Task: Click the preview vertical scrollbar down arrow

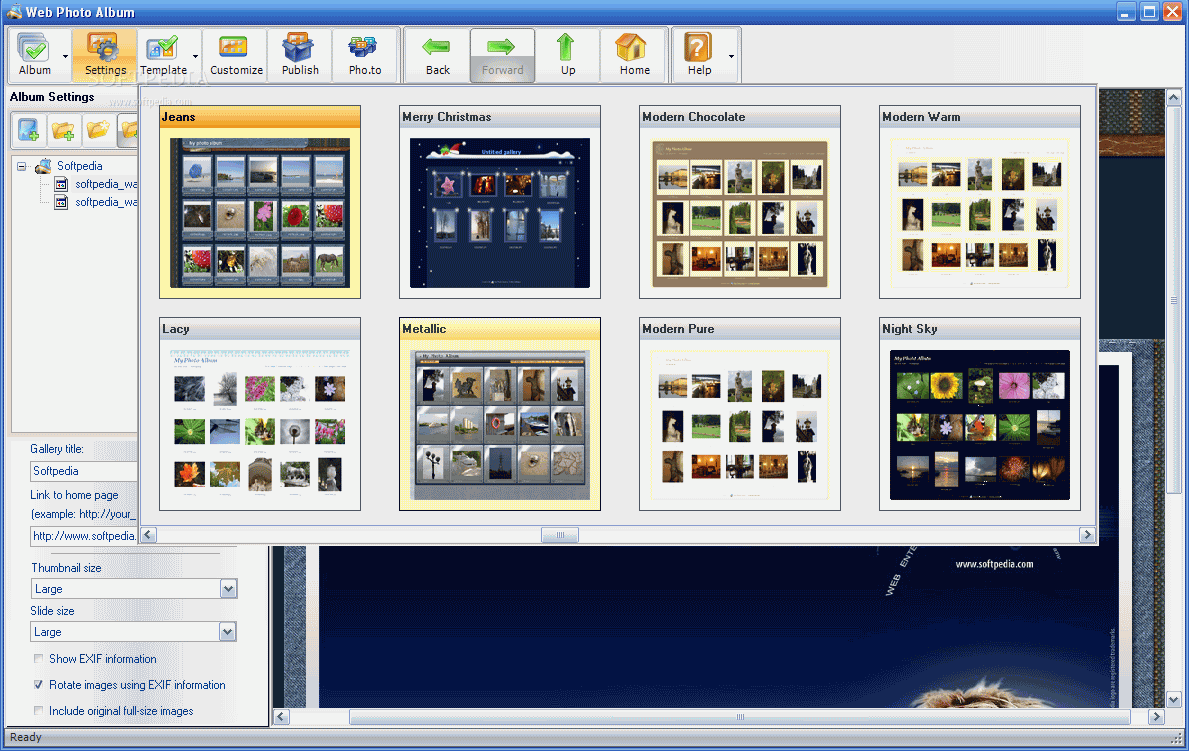Action: [1174, 699]
